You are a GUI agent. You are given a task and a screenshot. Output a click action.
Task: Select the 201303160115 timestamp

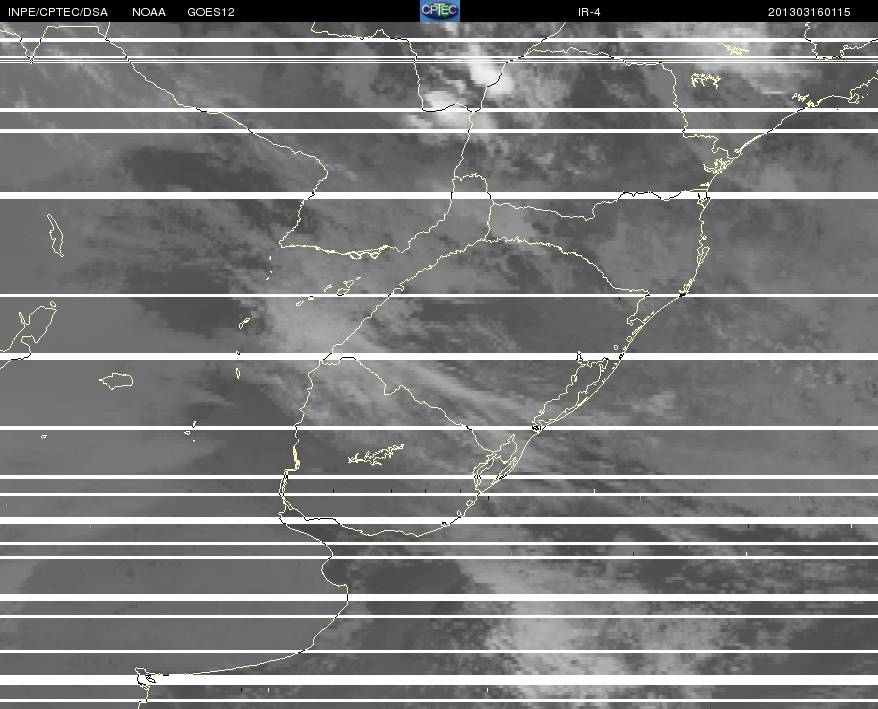(x=809, y=12)
